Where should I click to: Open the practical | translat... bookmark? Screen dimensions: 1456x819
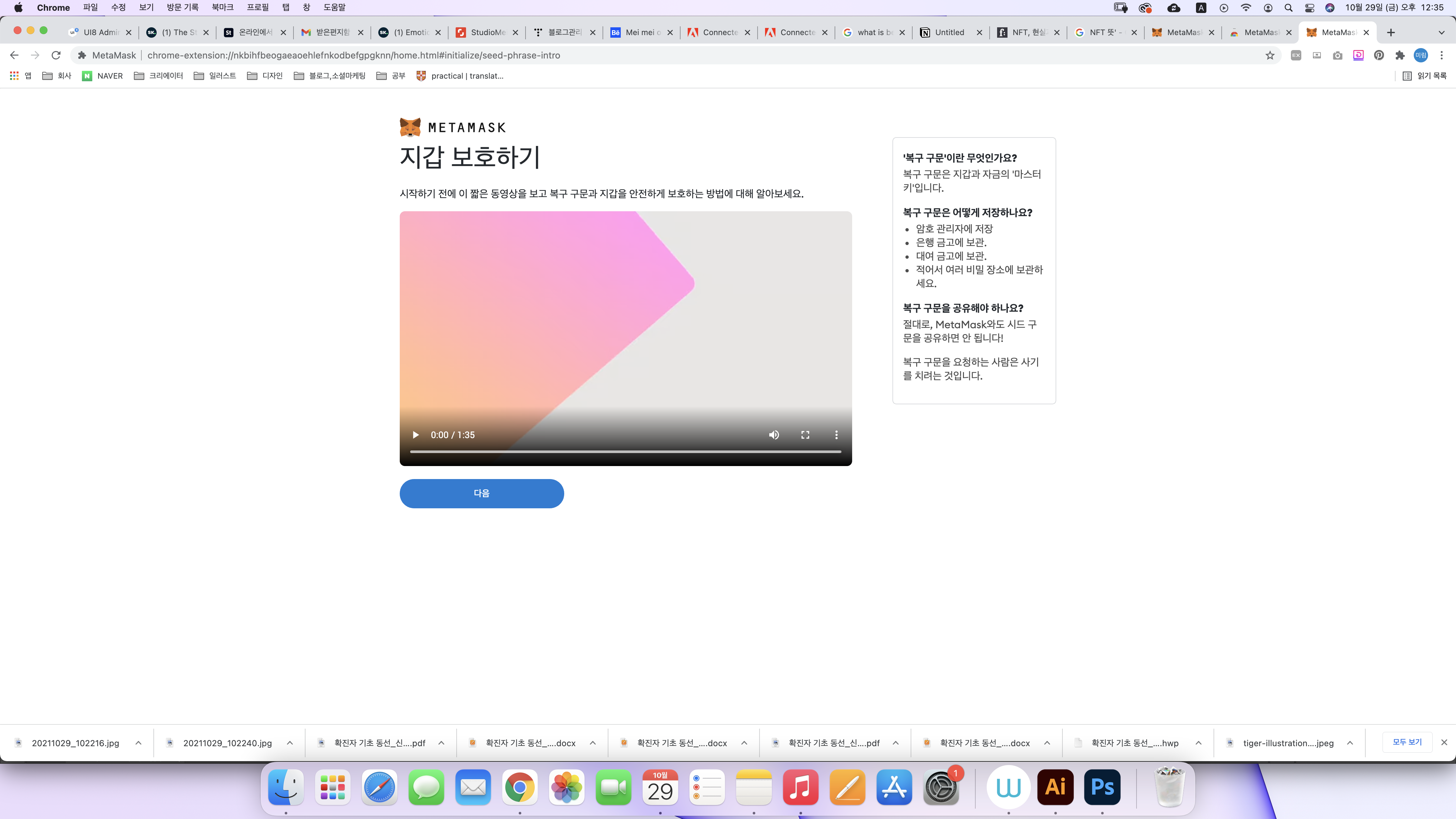[x=460, y=76]
